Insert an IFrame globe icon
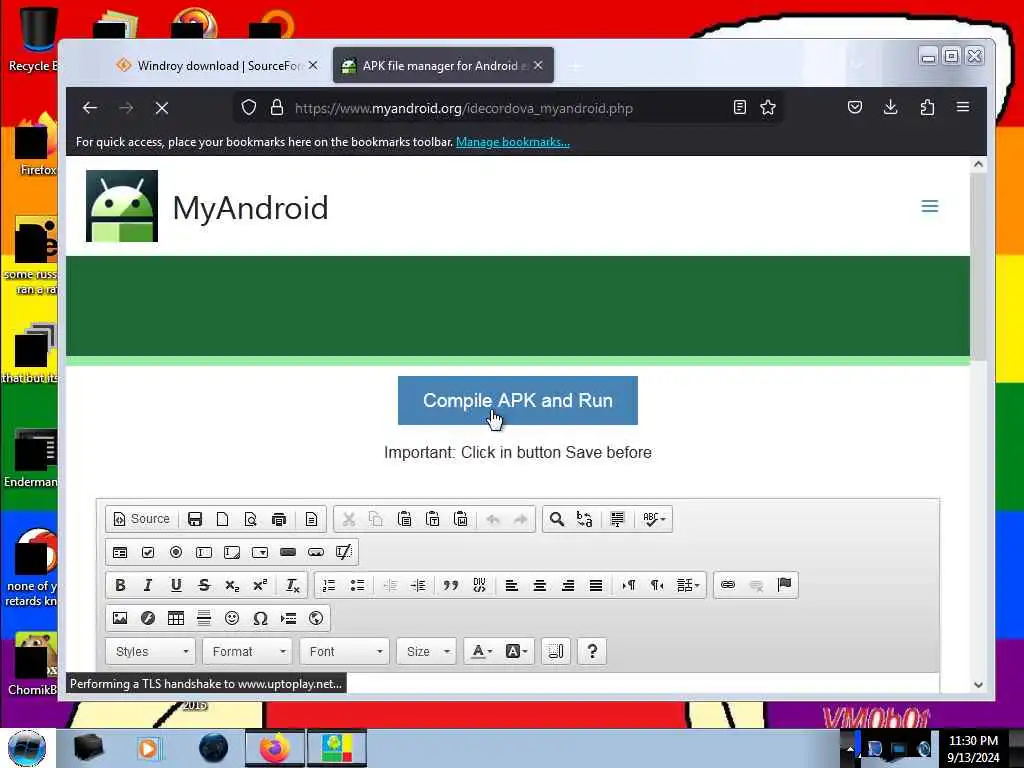This screenshot has height=768, width=1024. pyautogui.click(x=316, y=618)
